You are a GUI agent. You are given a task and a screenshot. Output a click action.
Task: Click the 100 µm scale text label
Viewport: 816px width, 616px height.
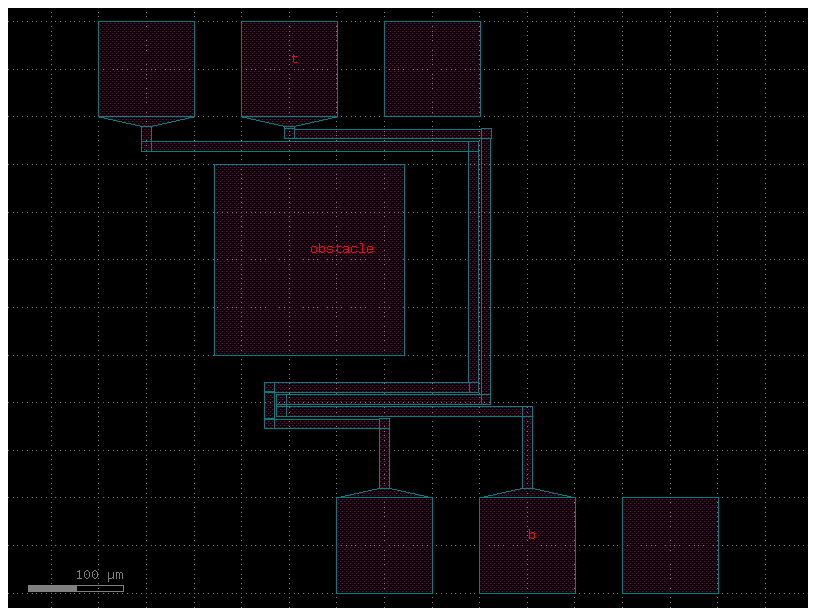[97, 575]
